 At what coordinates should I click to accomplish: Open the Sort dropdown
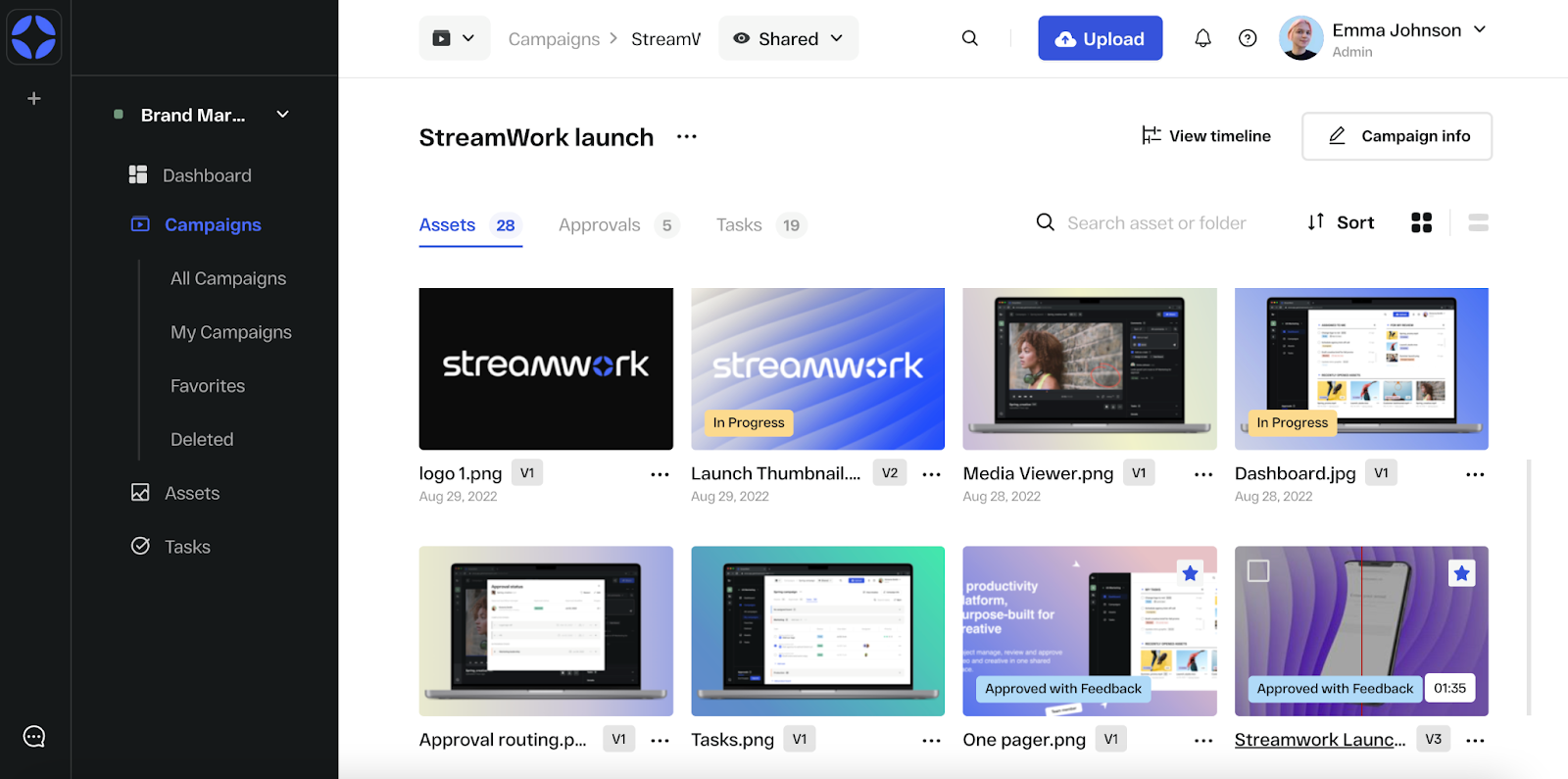click(x=1341, y=222)
